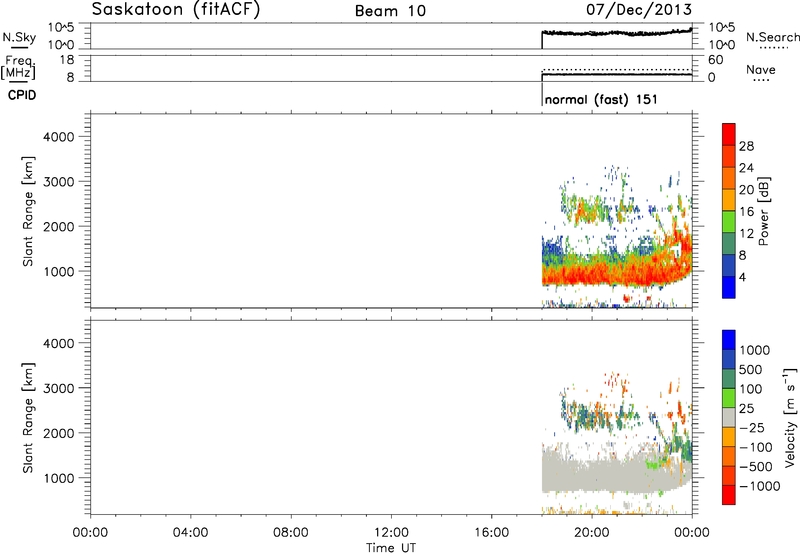Click the "Velocity [m s⁻¹]" colorbar title
The width and height of the screenshot is (800, 554).
click(790, 417)
